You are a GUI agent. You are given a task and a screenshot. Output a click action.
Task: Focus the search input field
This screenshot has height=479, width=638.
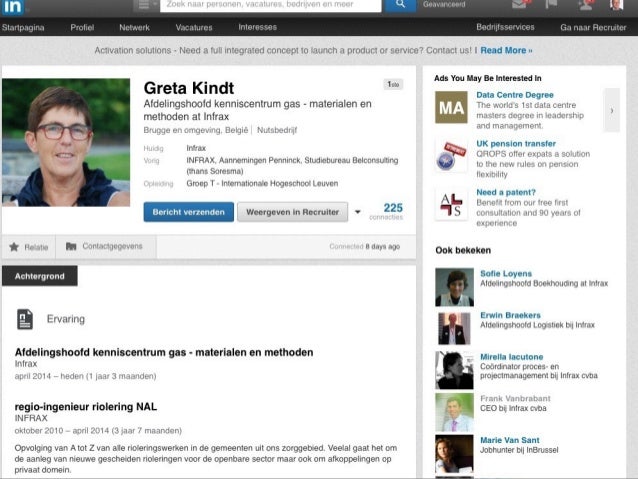271,5
